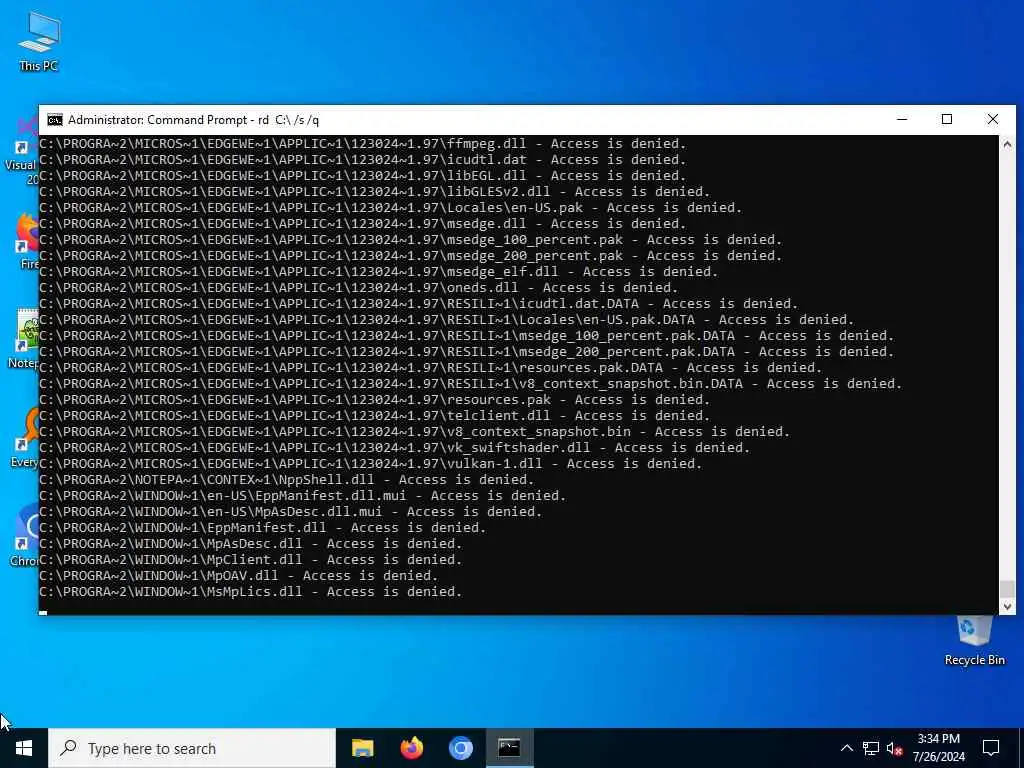Click the Command Prompt window title text
The width and height of the screenshot is (1024, 768).
coord(193,120)
